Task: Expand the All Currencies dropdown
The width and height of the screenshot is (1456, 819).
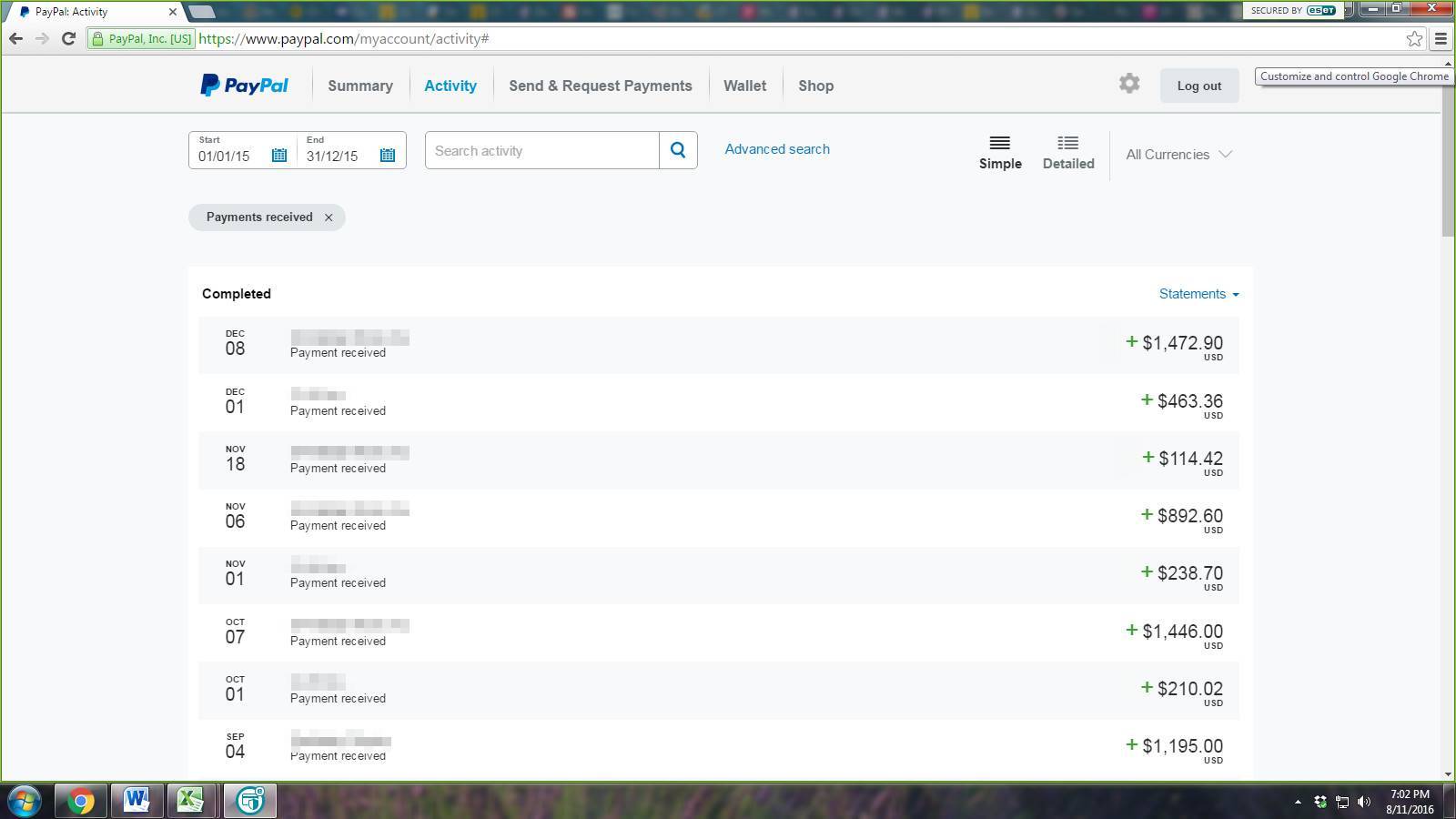Action: click(x=1178, y=155)
